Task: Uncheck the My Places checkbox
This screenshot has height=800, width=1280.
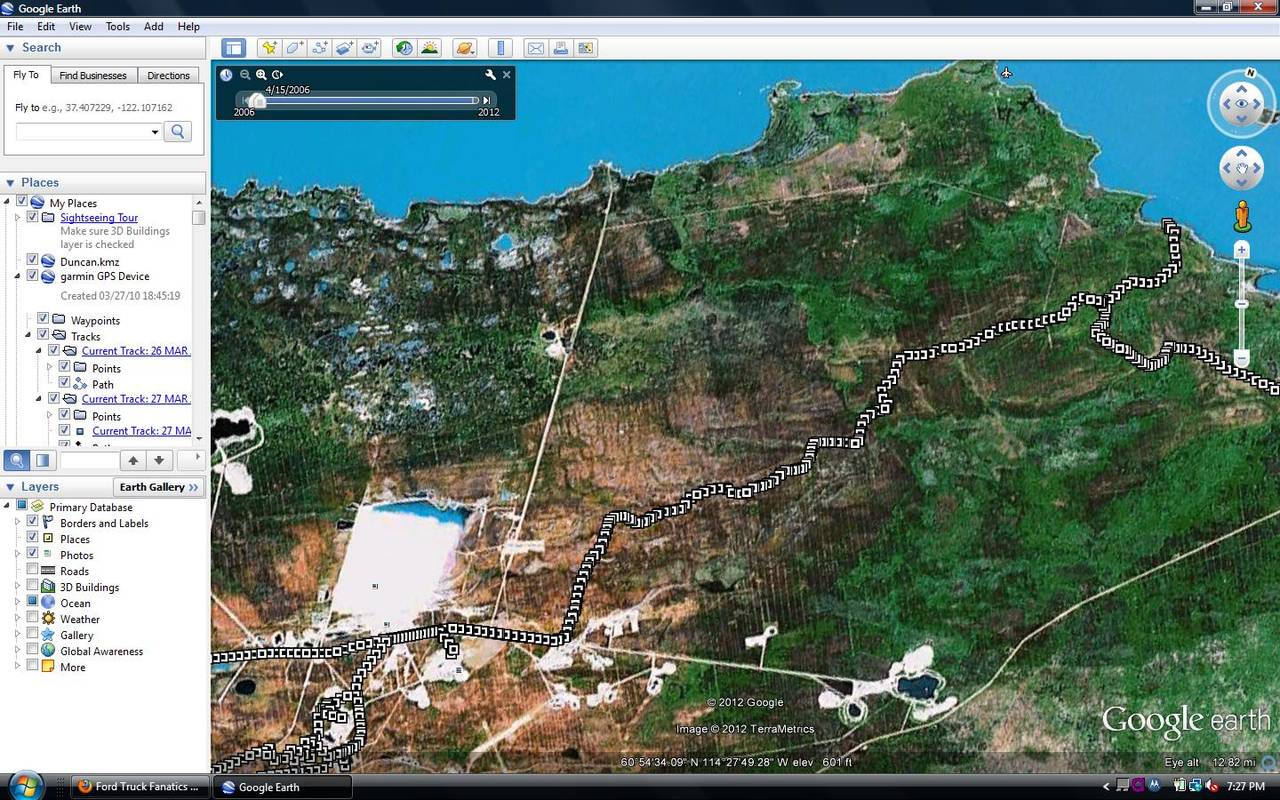Action: 22,202
